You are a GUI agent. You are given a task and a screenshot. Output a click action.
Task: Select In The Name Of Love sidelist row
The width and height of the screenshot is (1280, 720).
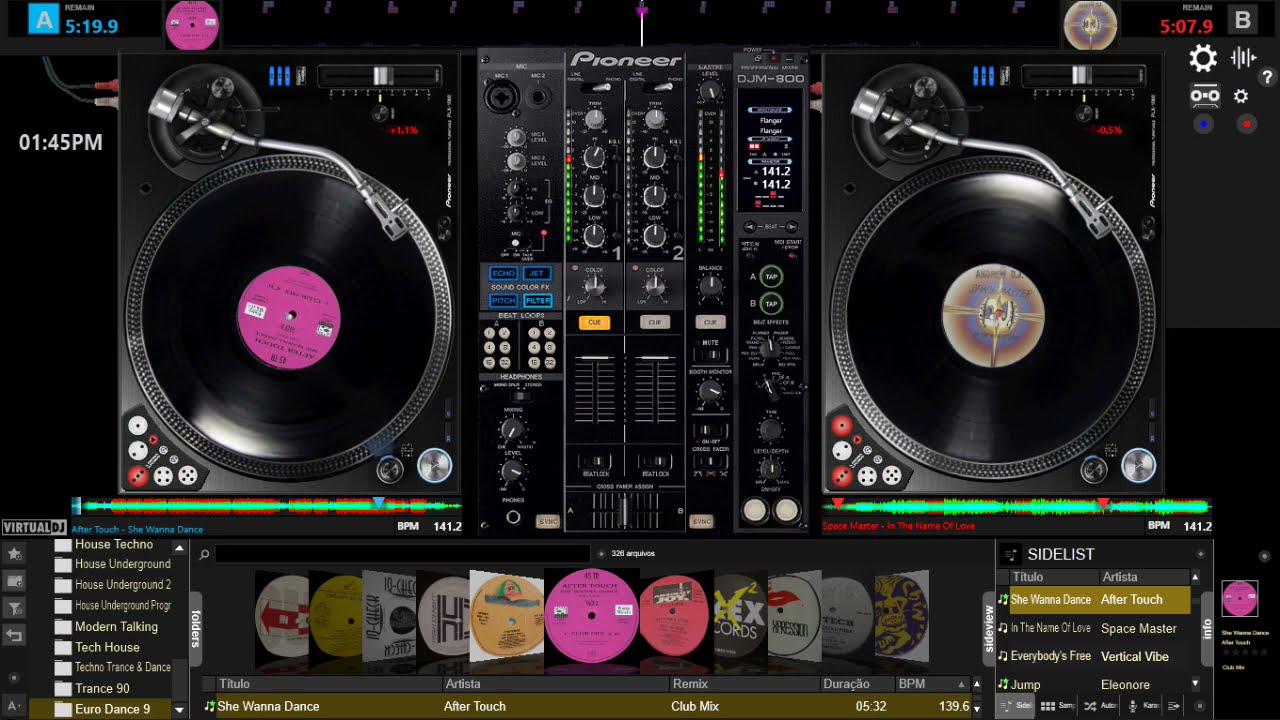point(1094,628)
